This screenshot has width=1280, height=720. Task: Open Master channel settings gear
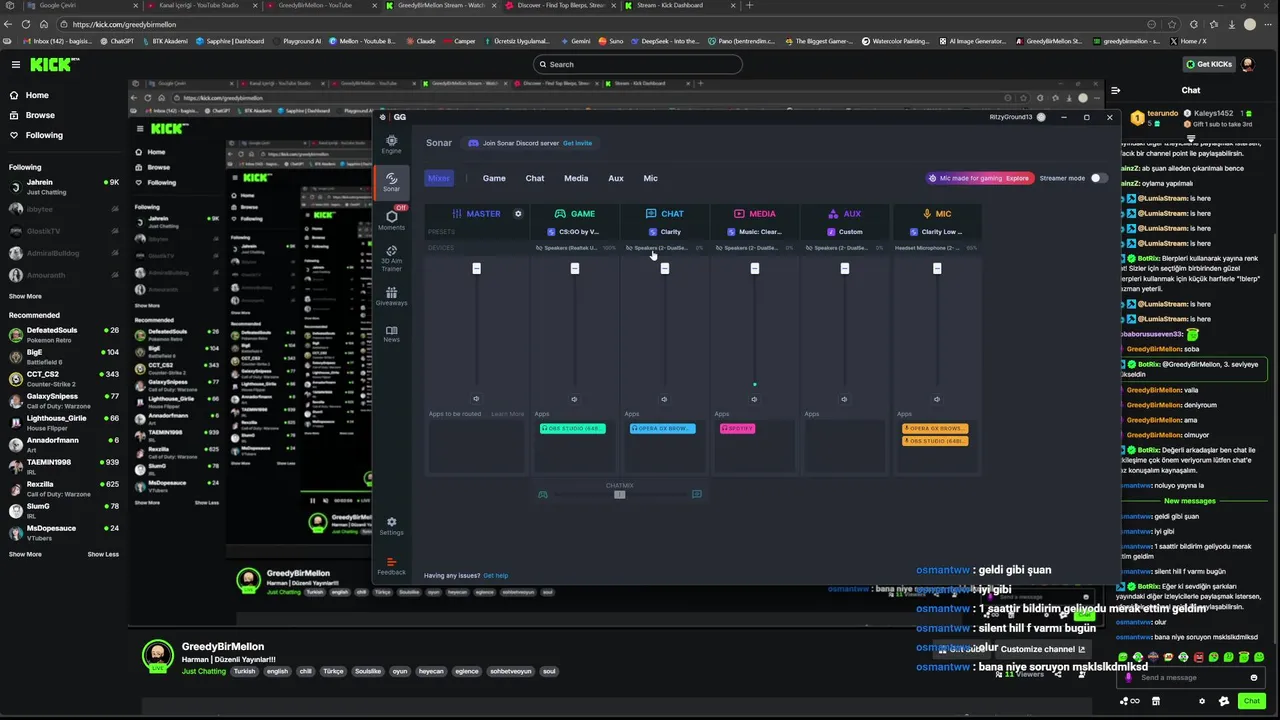(x=518, y=213)
